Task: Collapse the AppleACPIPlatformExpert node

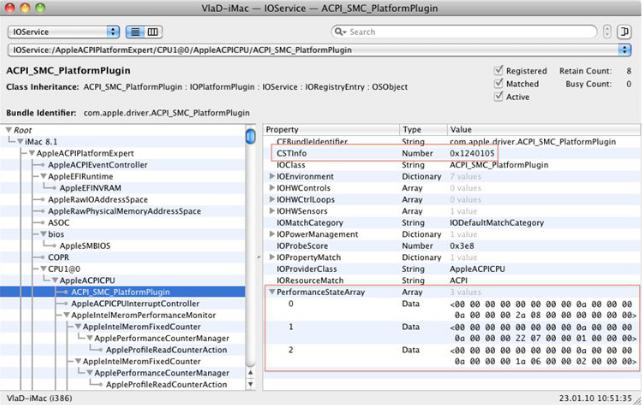Action: (x=32, y=153)
